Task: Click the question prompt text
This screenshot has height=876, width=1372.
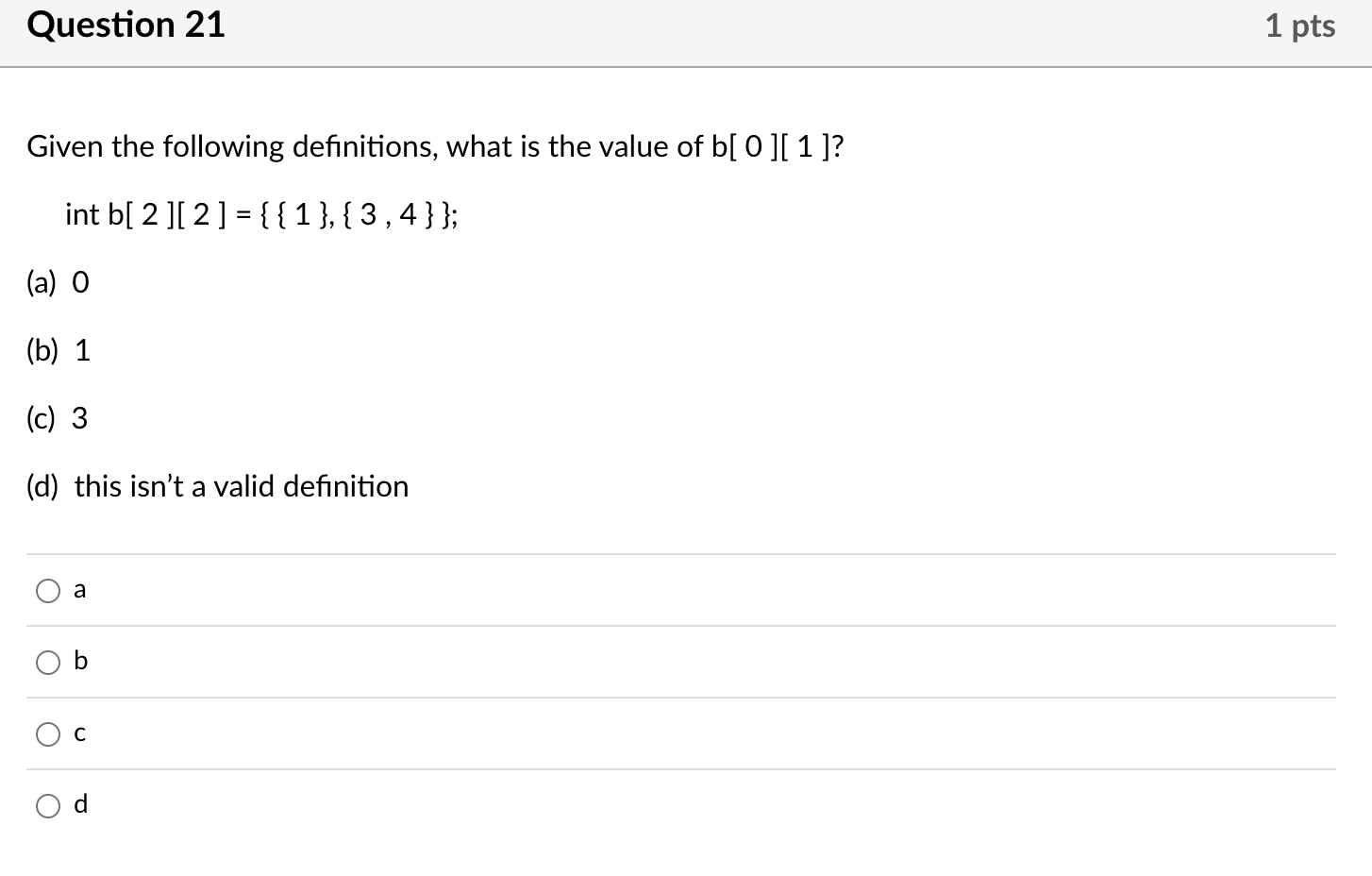Action: 434,147
